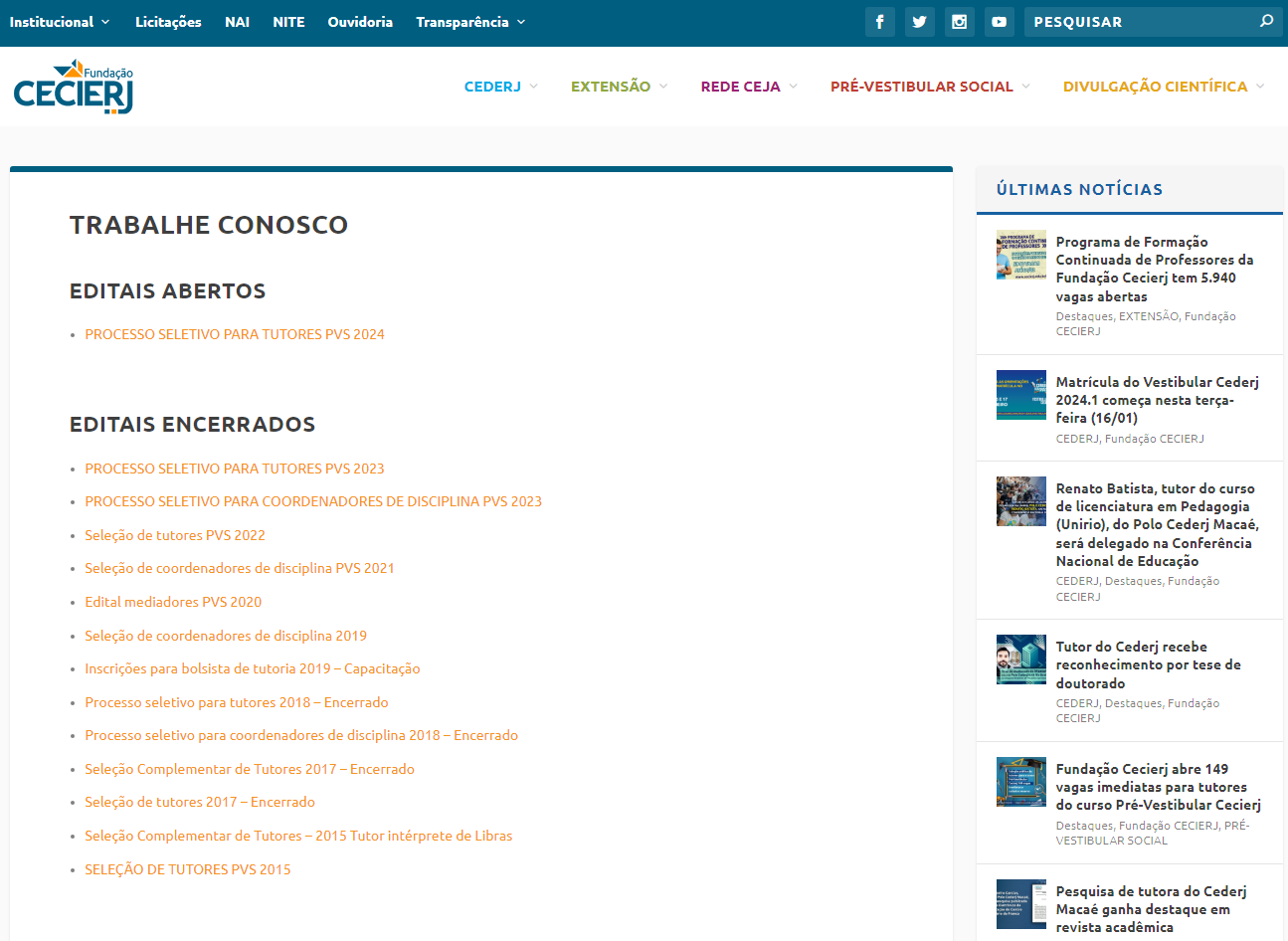Select the EDITAIS ENCERRADOS heading
This screenshot has width=1288, height=941.
pyautogui.click(x=192, y=425)
